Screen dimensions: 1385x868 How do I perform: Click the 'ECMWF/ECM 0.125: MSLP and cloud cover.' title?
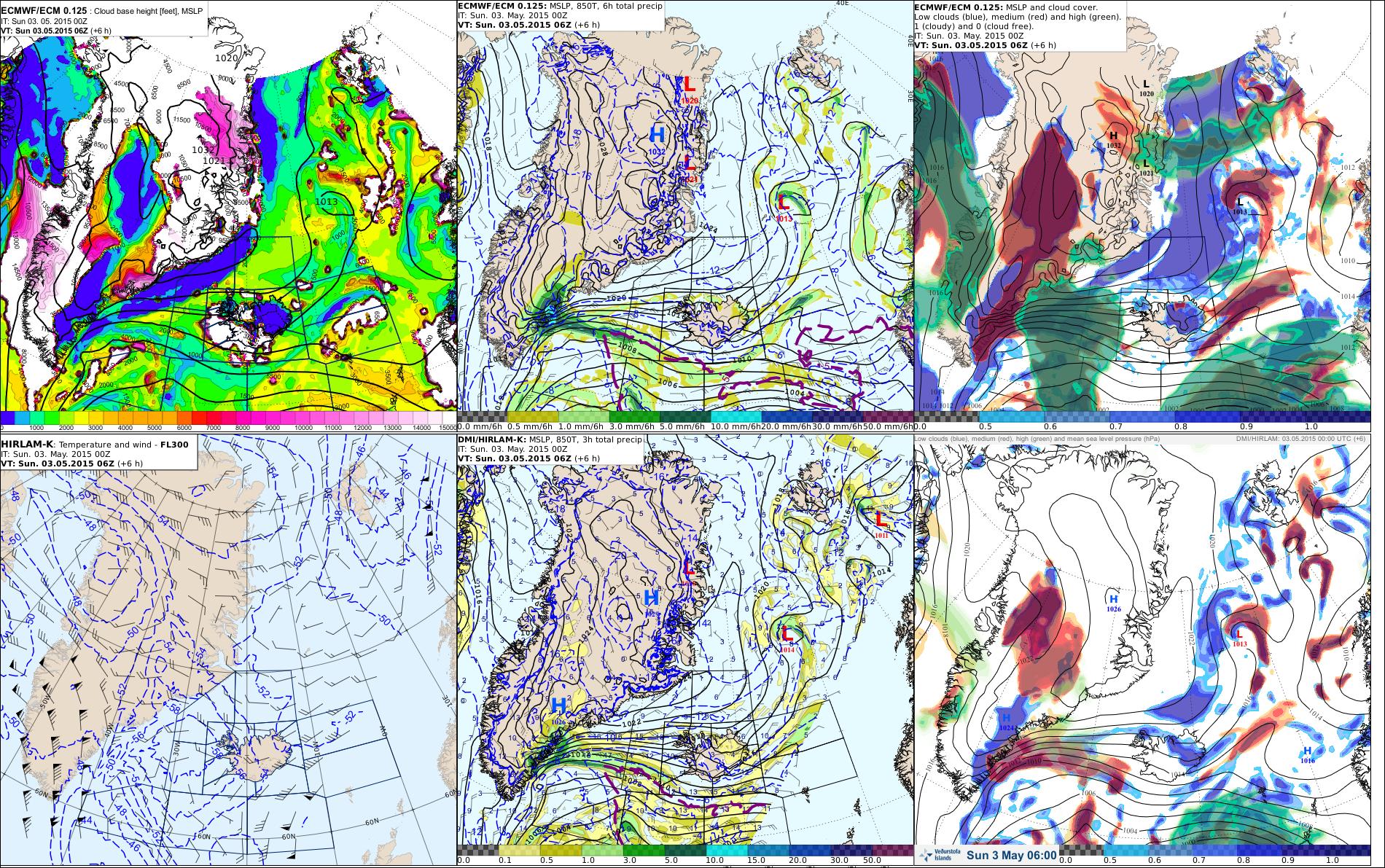(1008, 7)
